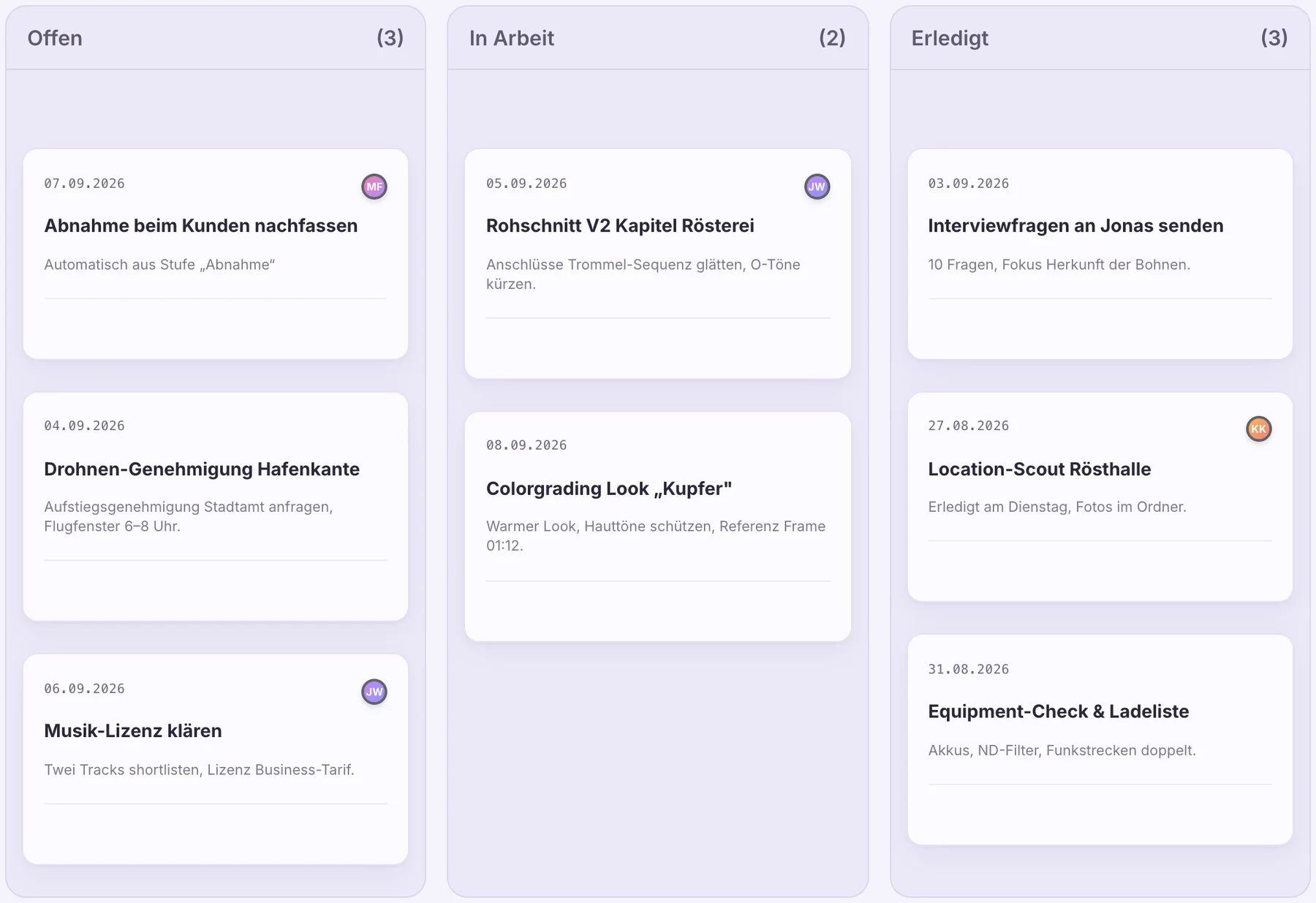The width and height of the screenshot is (1316, 903).
Task: Click the MF avatar on Abnahme card
Action: (x=374, y=186)
